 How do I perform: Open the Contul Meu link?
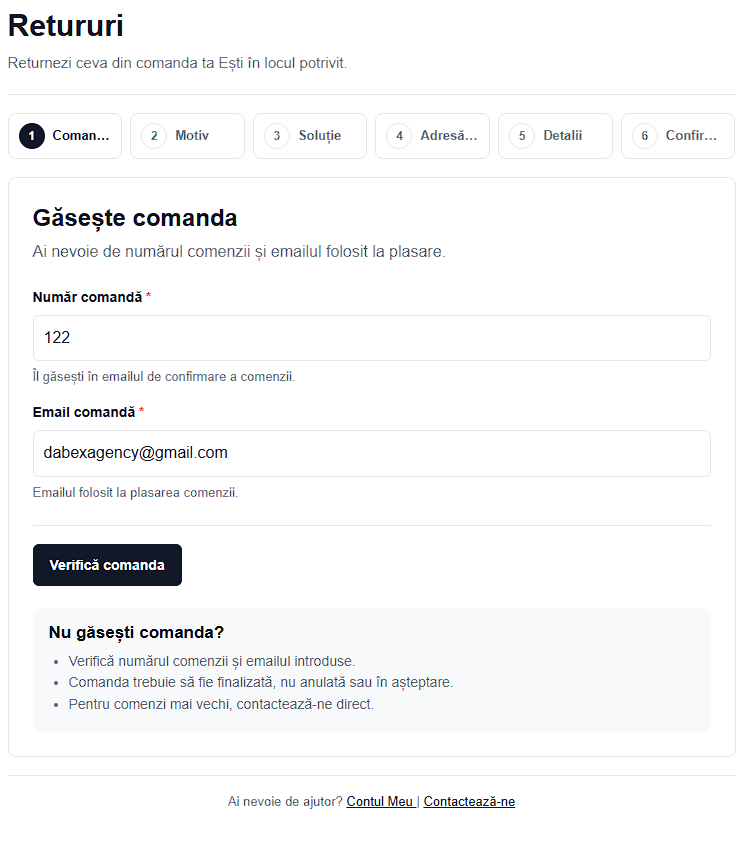(x=380, y=801)
